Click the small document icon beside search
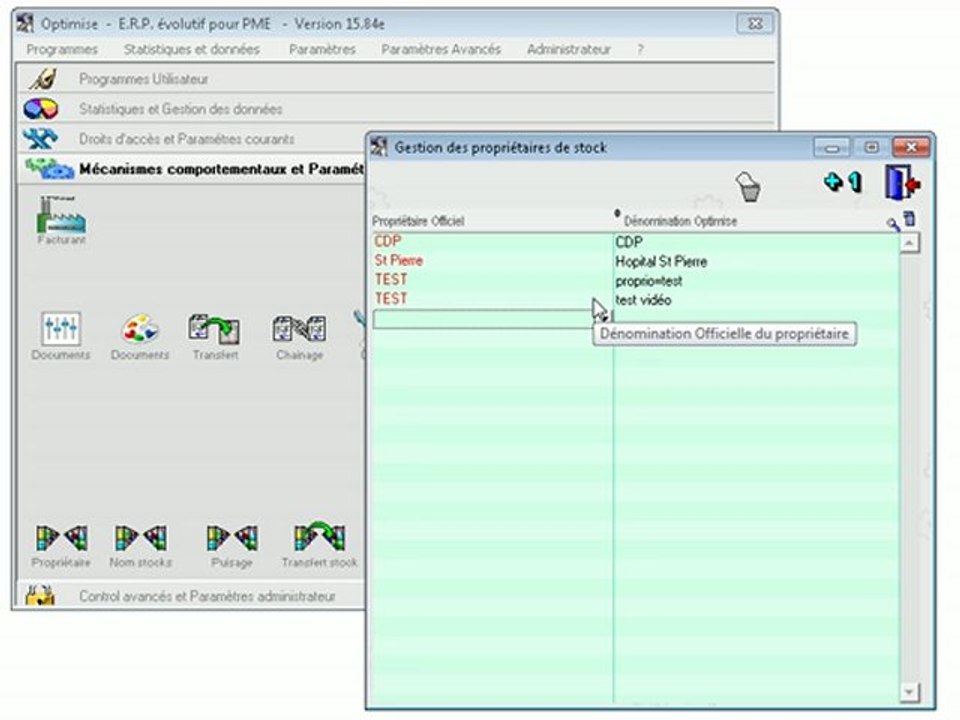 click(910, 219)
